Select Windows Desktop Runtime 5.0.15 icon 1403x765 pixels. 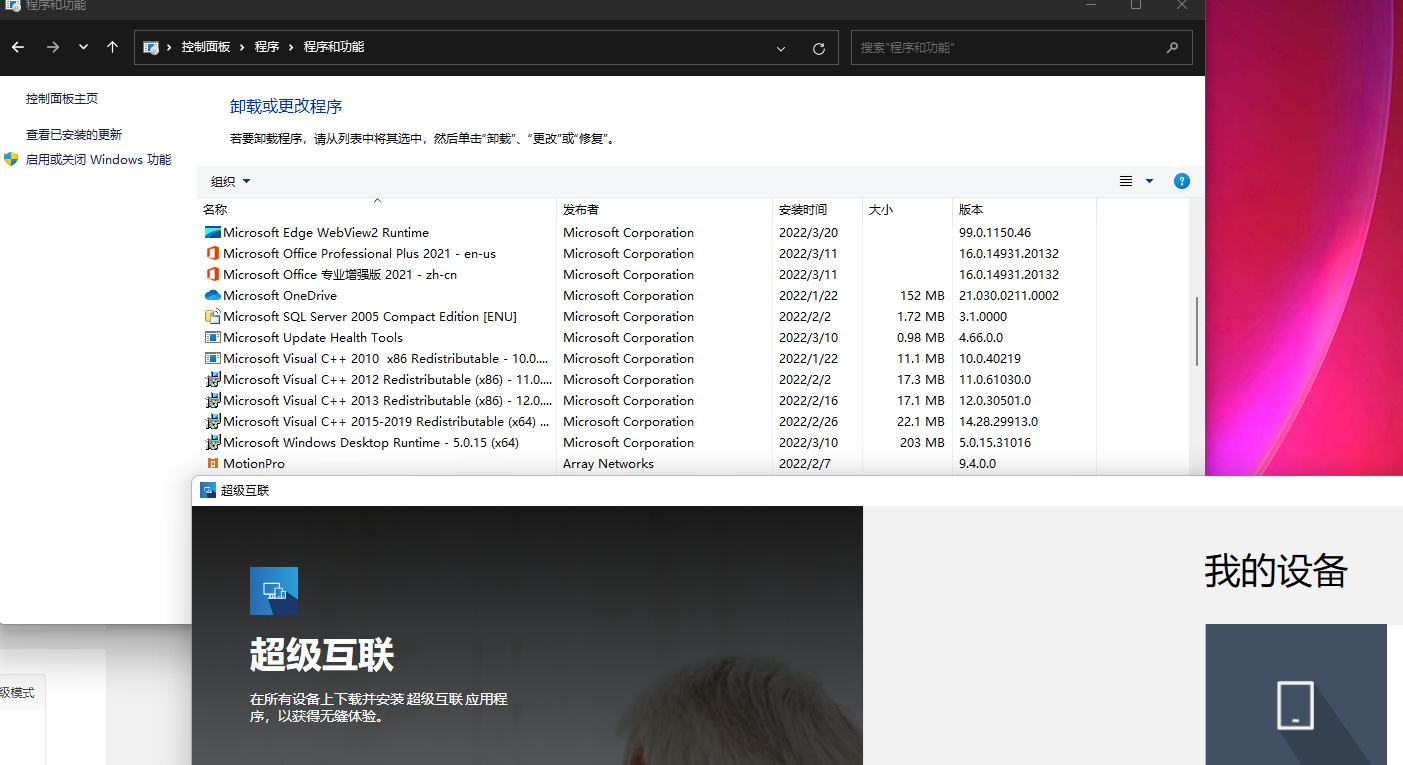212,442
